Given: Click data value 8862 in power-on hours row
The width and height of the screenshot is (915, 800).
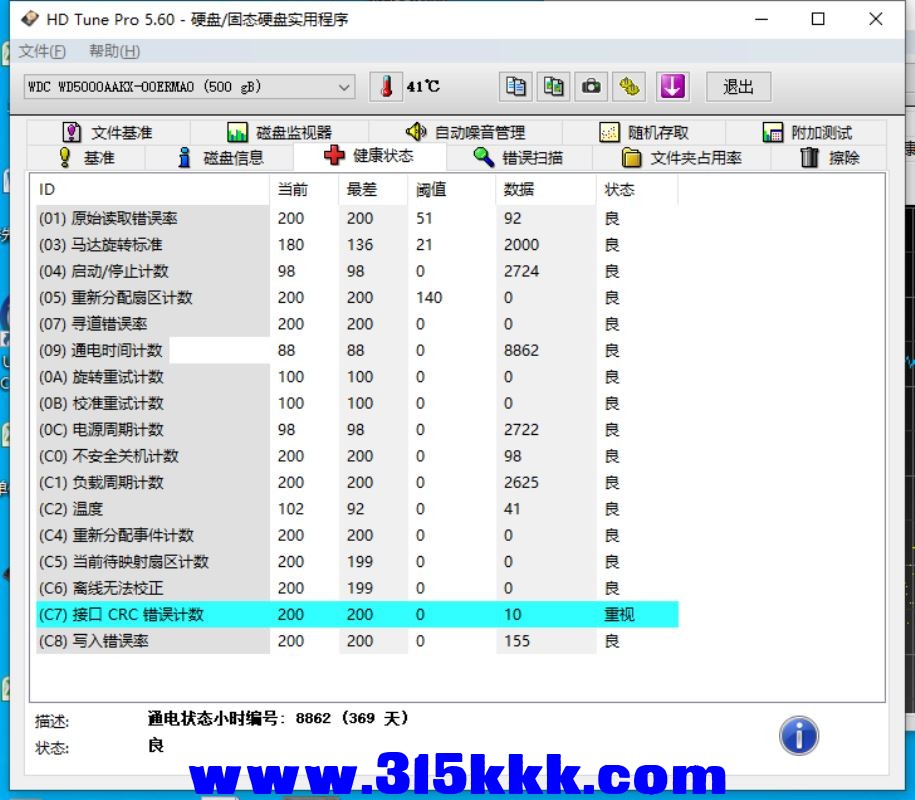Looking at the screenshot, I should pos(521,350).
